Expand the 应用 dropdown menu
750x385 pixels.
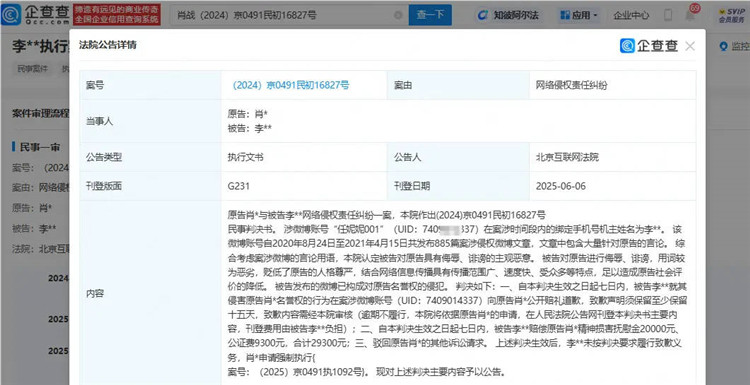[x=579, y=15]
